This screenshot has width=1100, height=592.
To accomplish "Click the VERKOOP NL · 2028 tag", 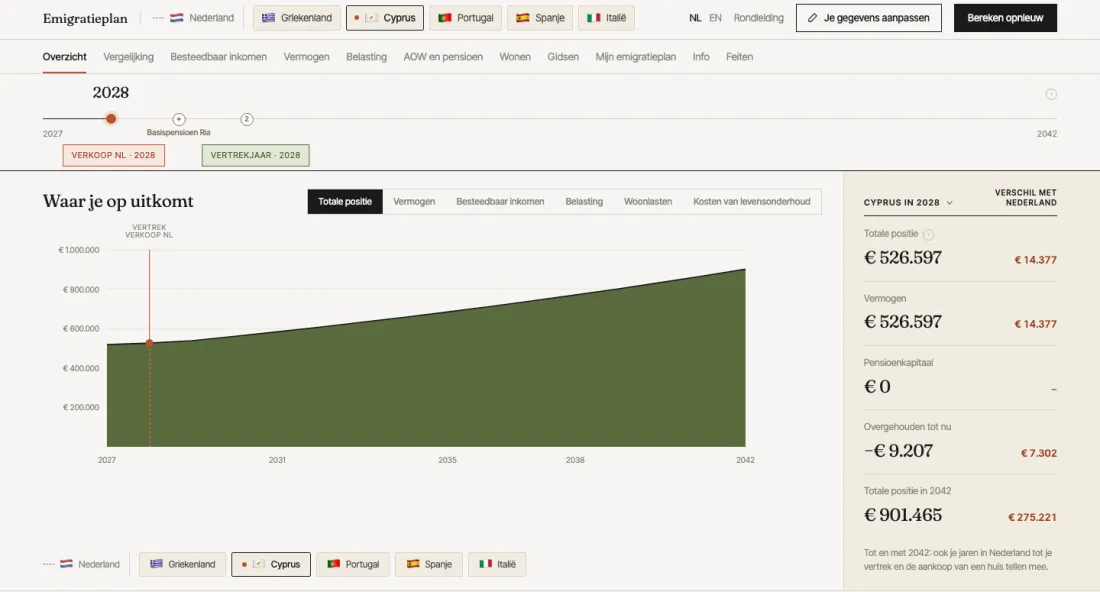I will click(x=114, y=155).
